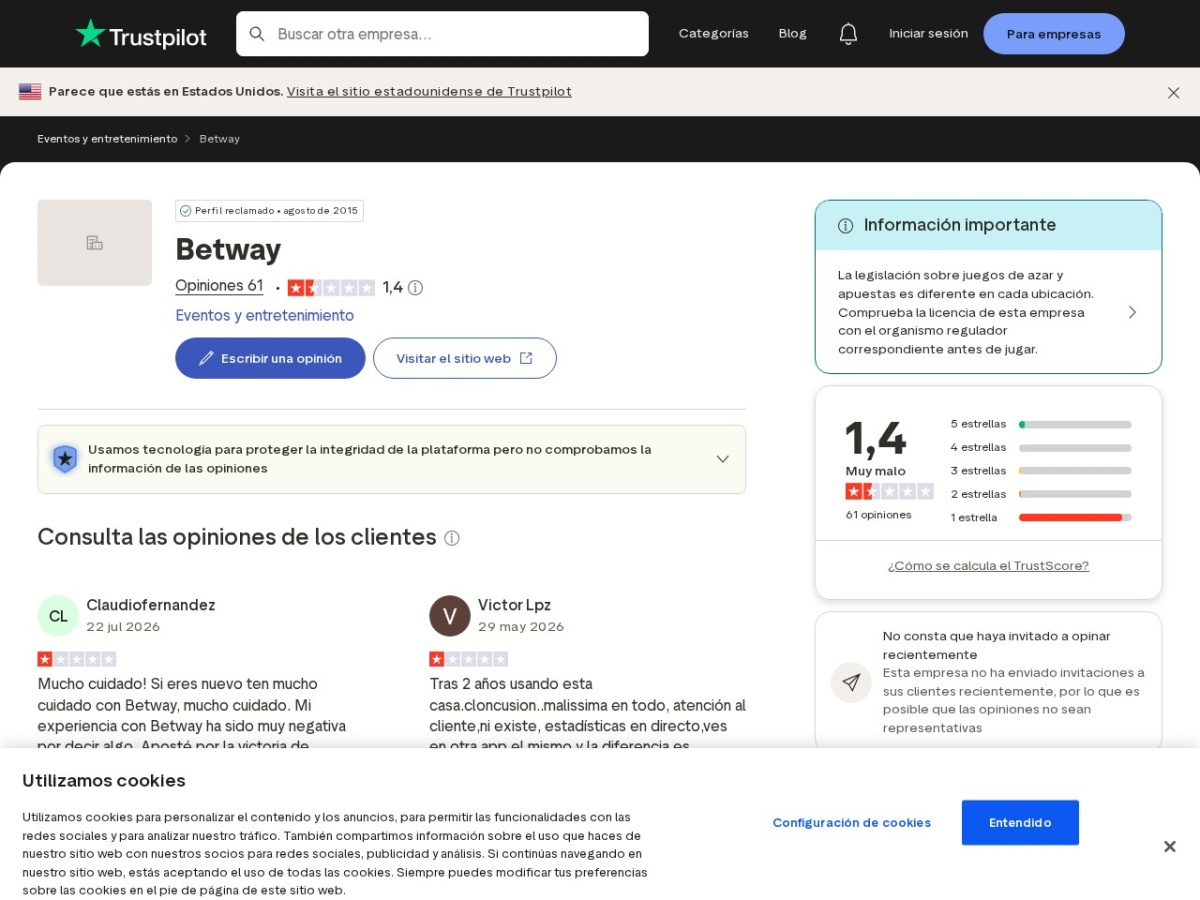This screenshot has width=1200, height=900.
Task: Expand the platform integrity notice chevron
Action: [723, 459]
